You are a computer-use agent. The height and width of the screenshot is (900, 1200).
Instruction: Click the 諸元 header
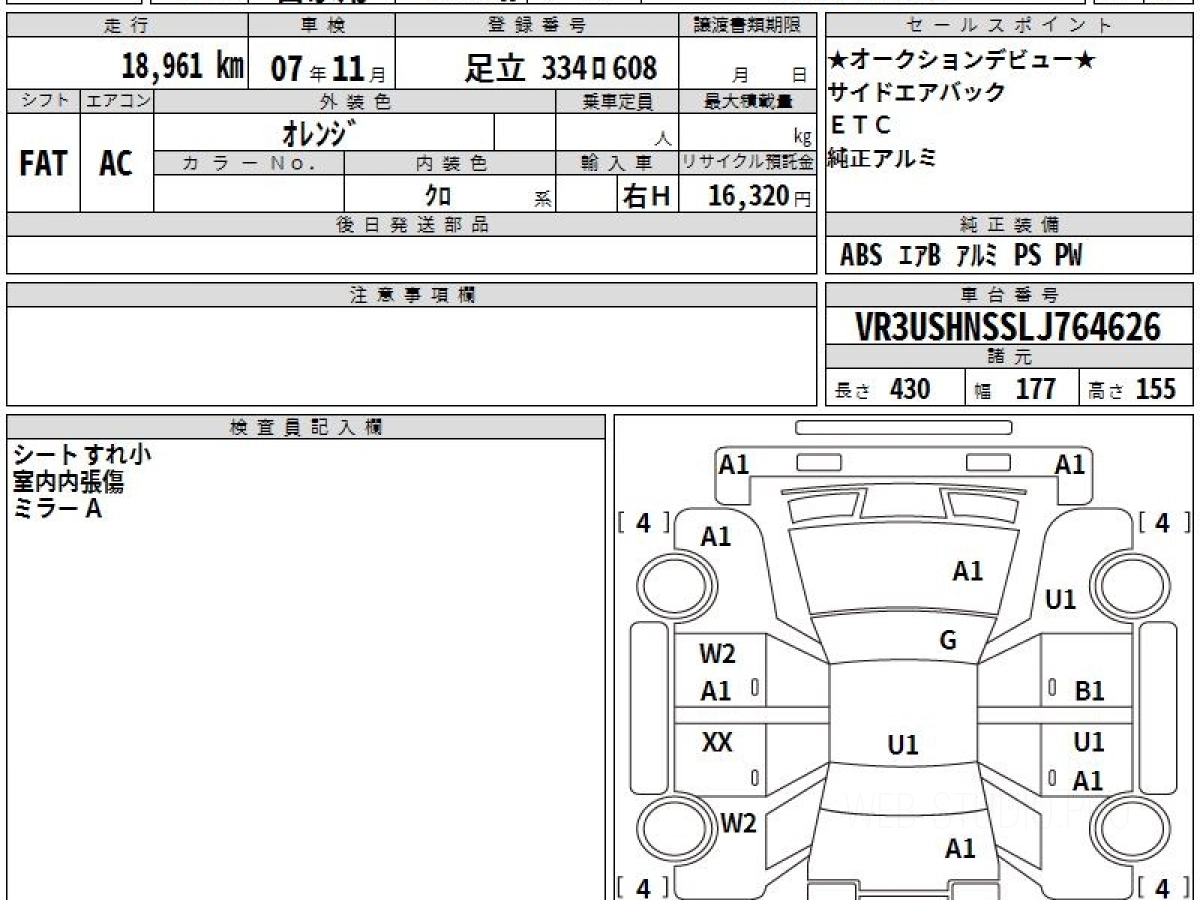pyautogui.click(x=1009, y=358)
